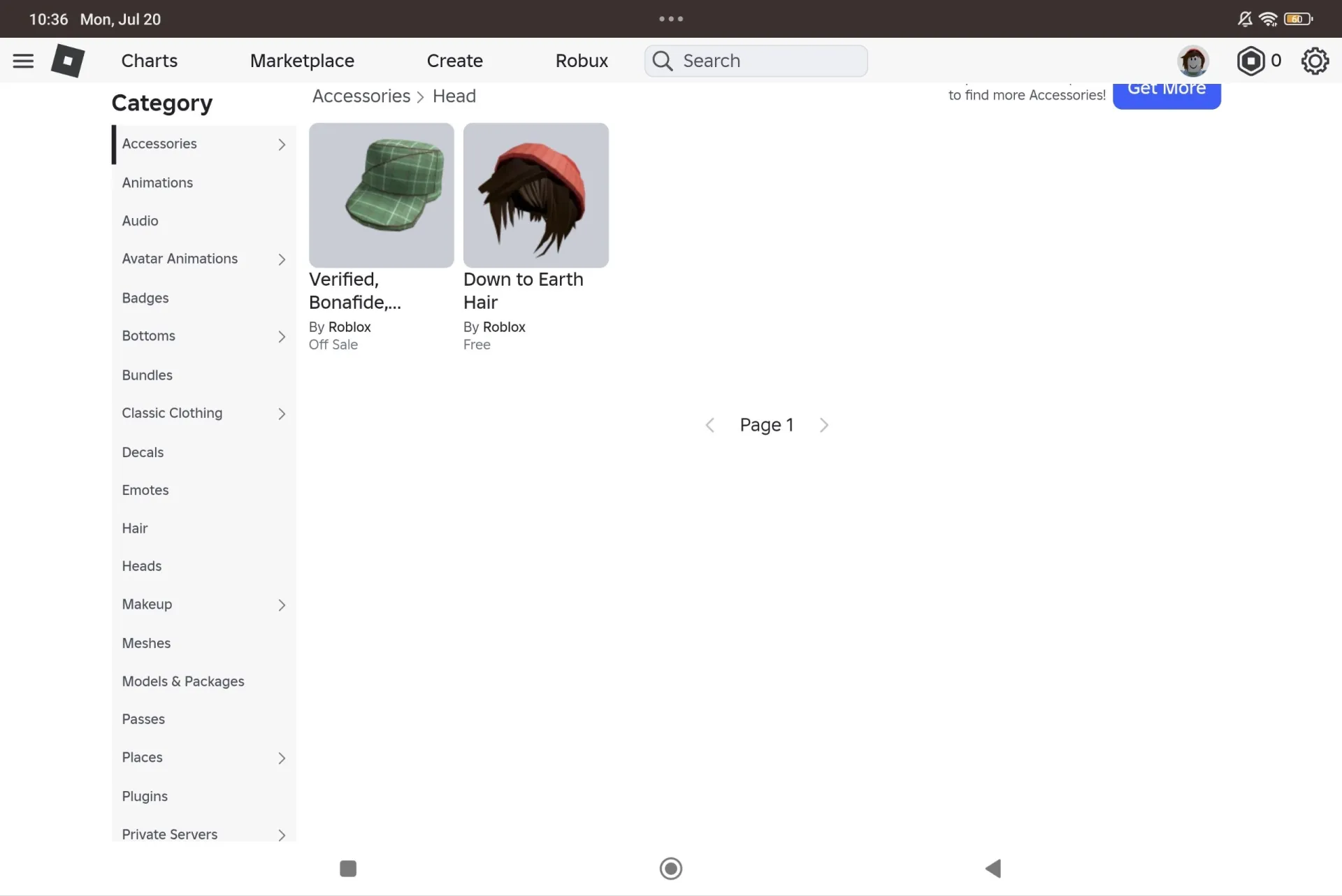Open the Marketplace tab
The width and height of the screenshot is (1342, 896).
(302, 61)
